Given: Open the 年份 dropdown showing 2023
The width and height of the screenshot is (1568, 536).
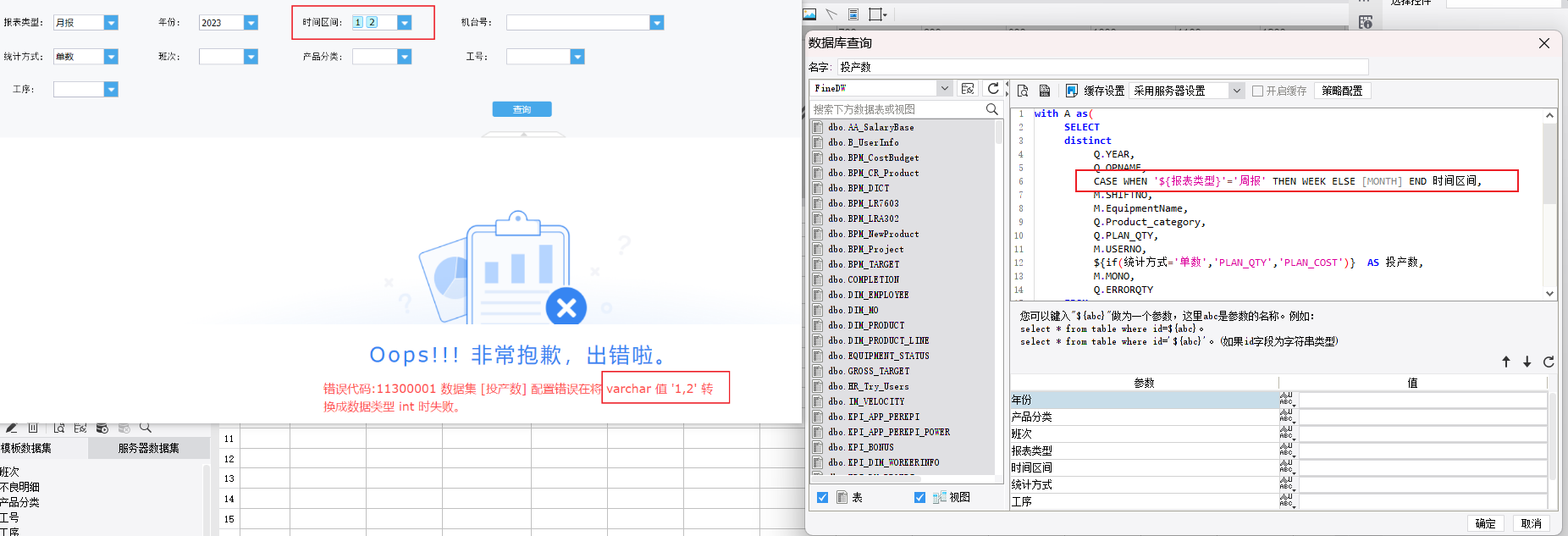Looking at the screenshot, I should [251, 23].
